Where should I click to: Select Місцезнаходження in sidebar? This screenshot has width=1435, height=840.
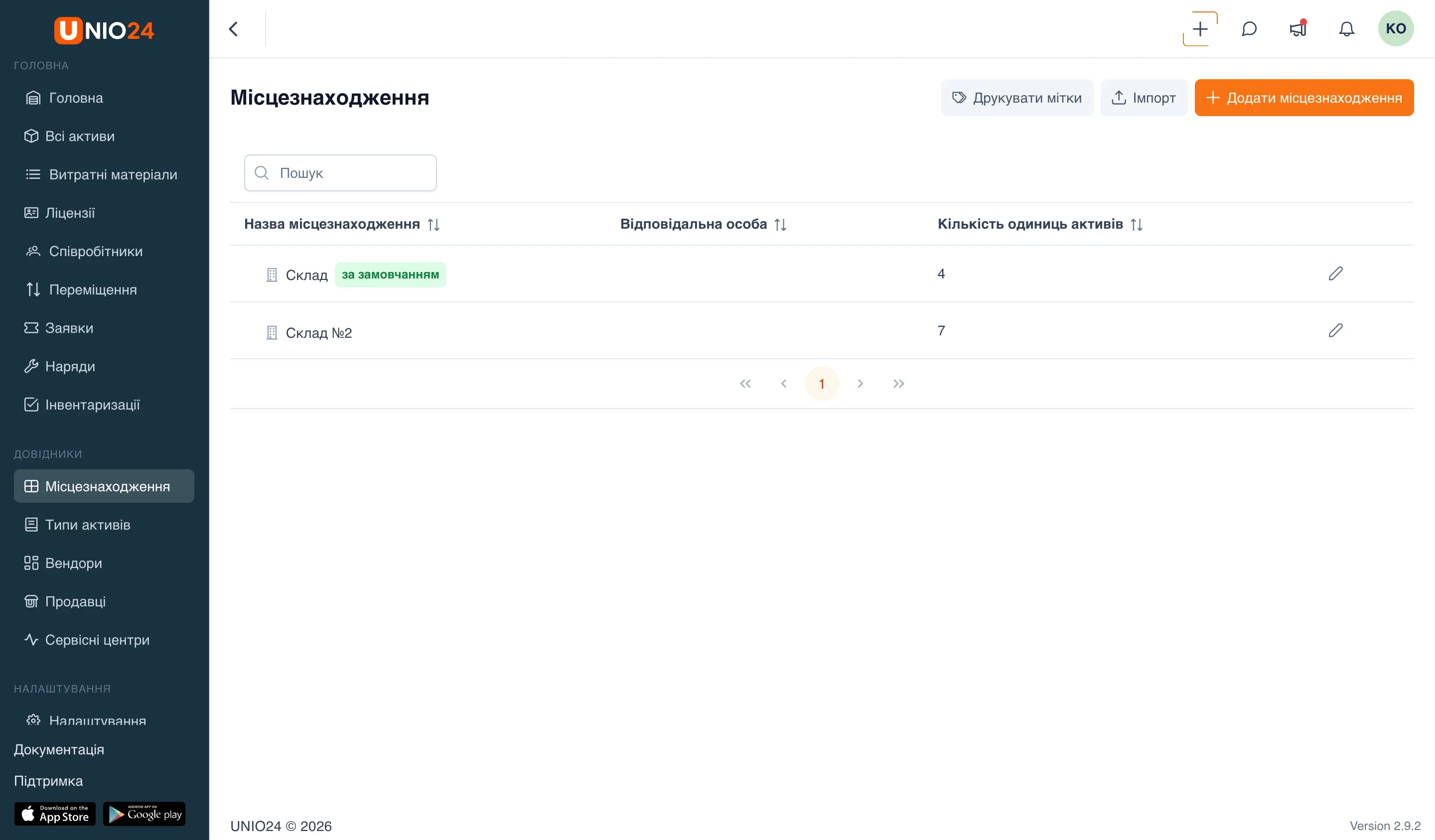click(x=104, y=486)
